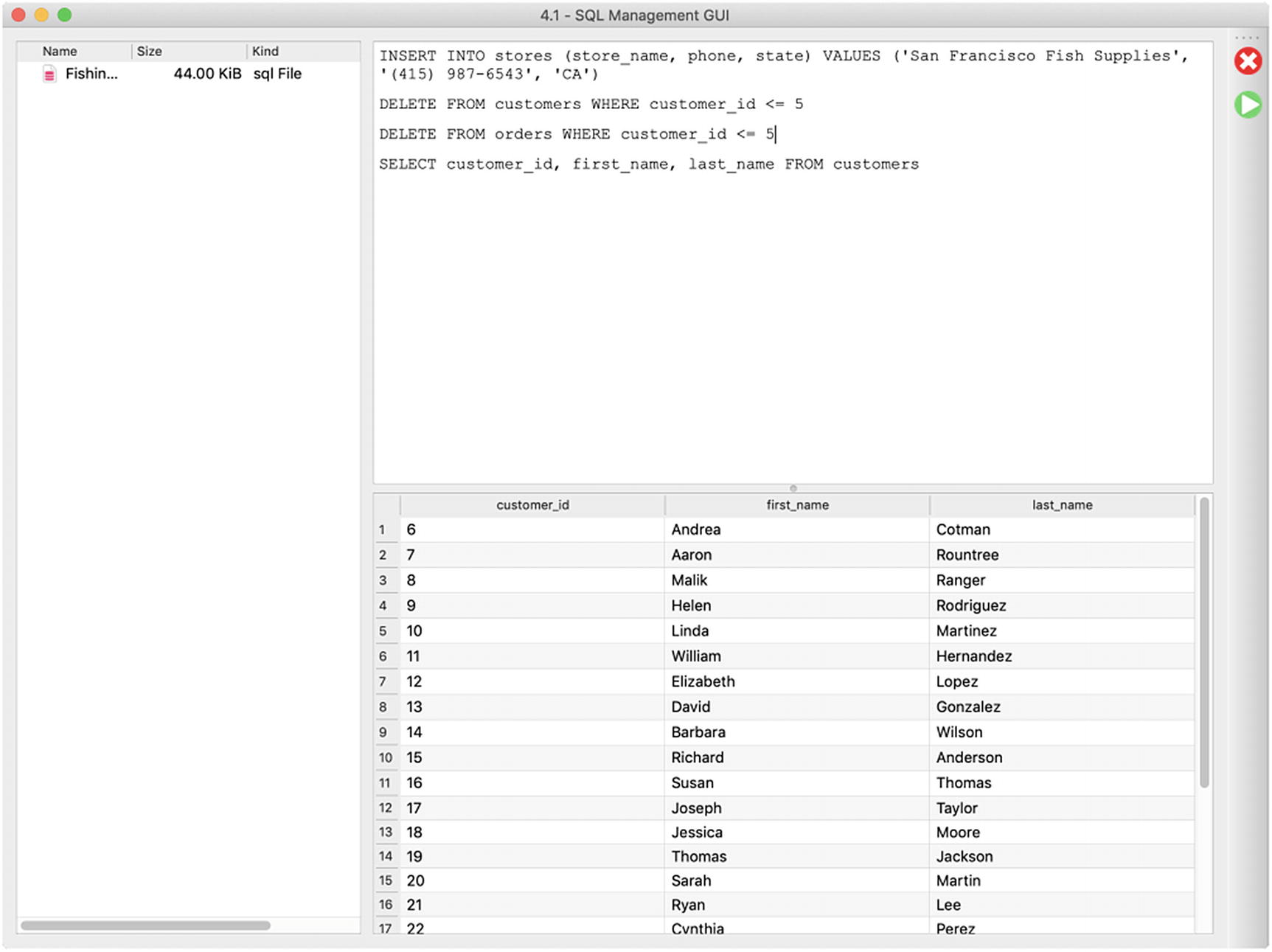This screenshot has width=1272, height=952.
Task: Click the green Run query play button
Action: click(x=1248, y=105)
